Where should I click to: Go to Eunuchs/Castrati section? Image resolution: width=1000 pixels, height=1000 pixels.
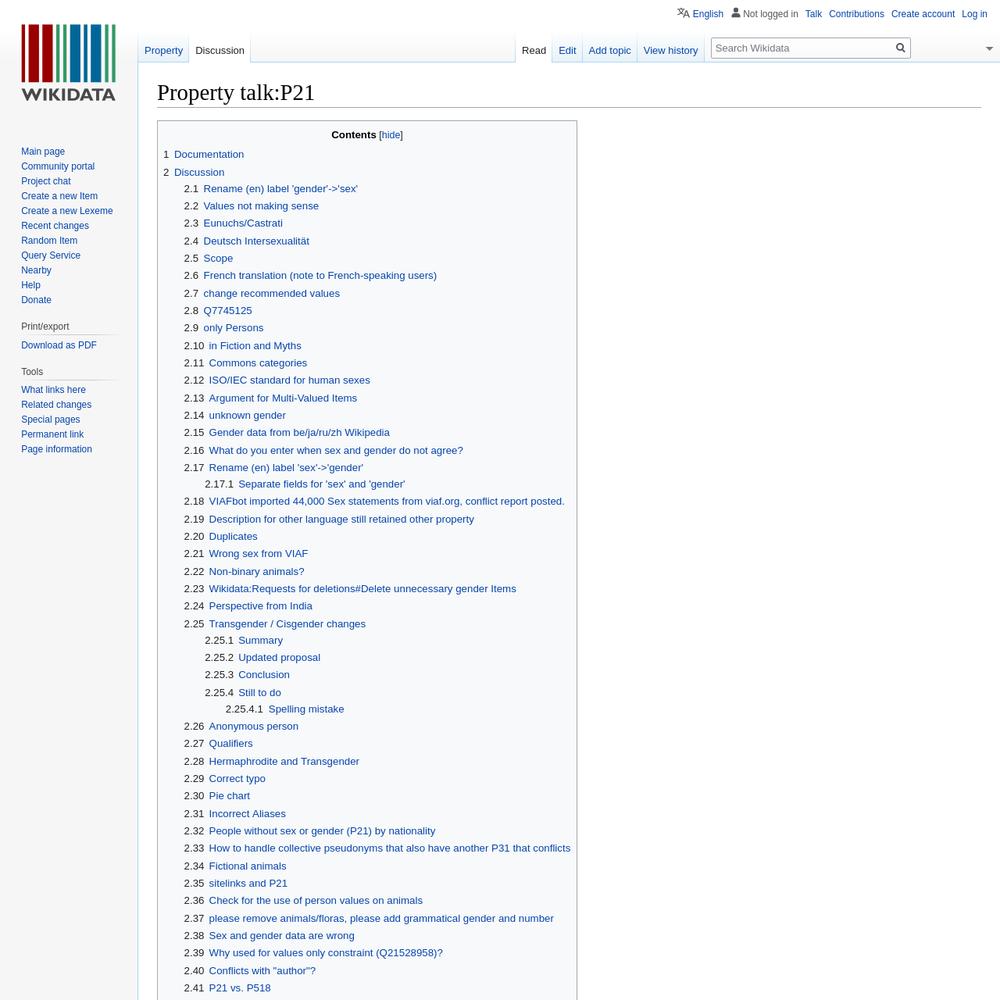tap(243, 223)
